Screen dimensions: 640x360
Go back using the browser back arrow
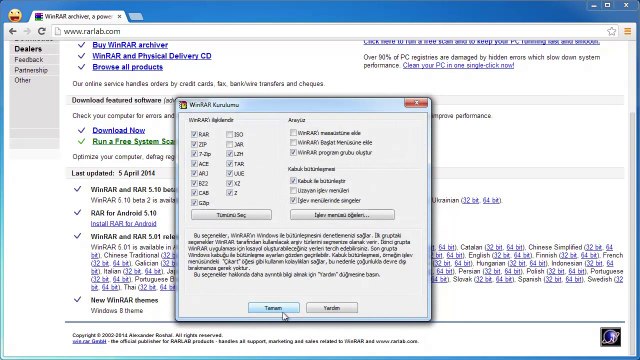[x=13, y=31]
